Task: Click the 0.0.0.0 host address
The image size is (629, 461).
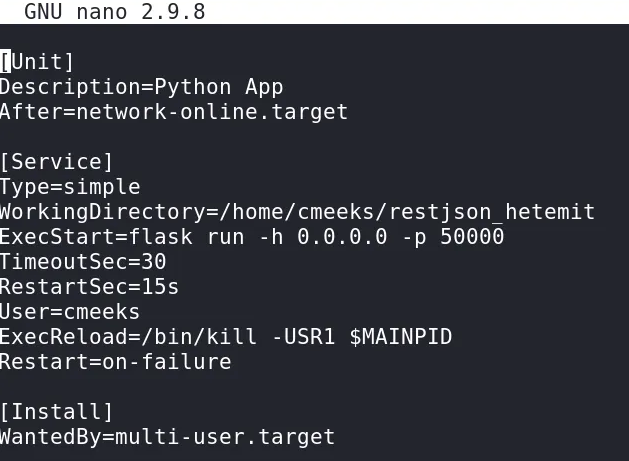Action: (342, 237)
